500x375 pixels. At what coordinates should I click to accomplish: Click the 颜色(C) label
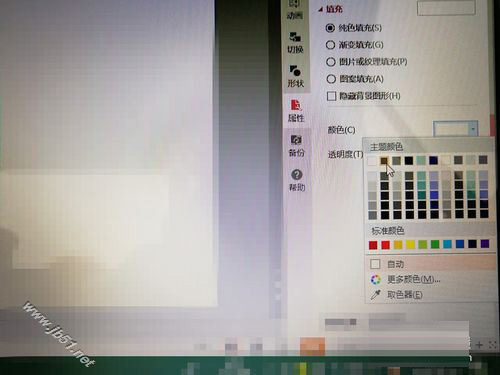(x=341, y=130)
